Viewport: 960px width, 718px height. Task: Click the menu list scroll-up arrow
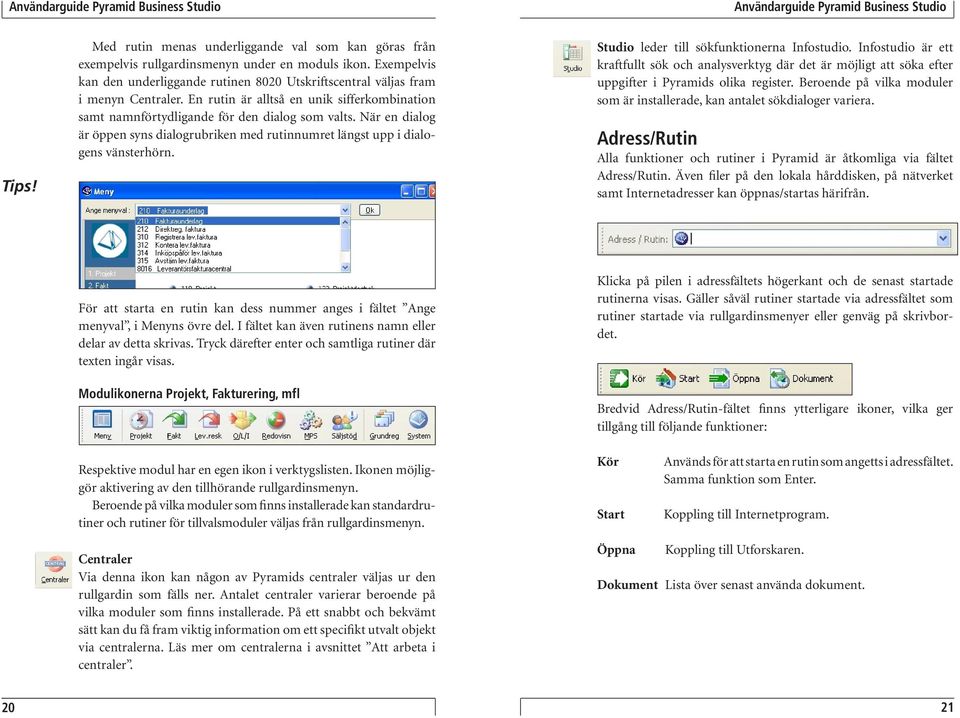click(x=345, y=222)
